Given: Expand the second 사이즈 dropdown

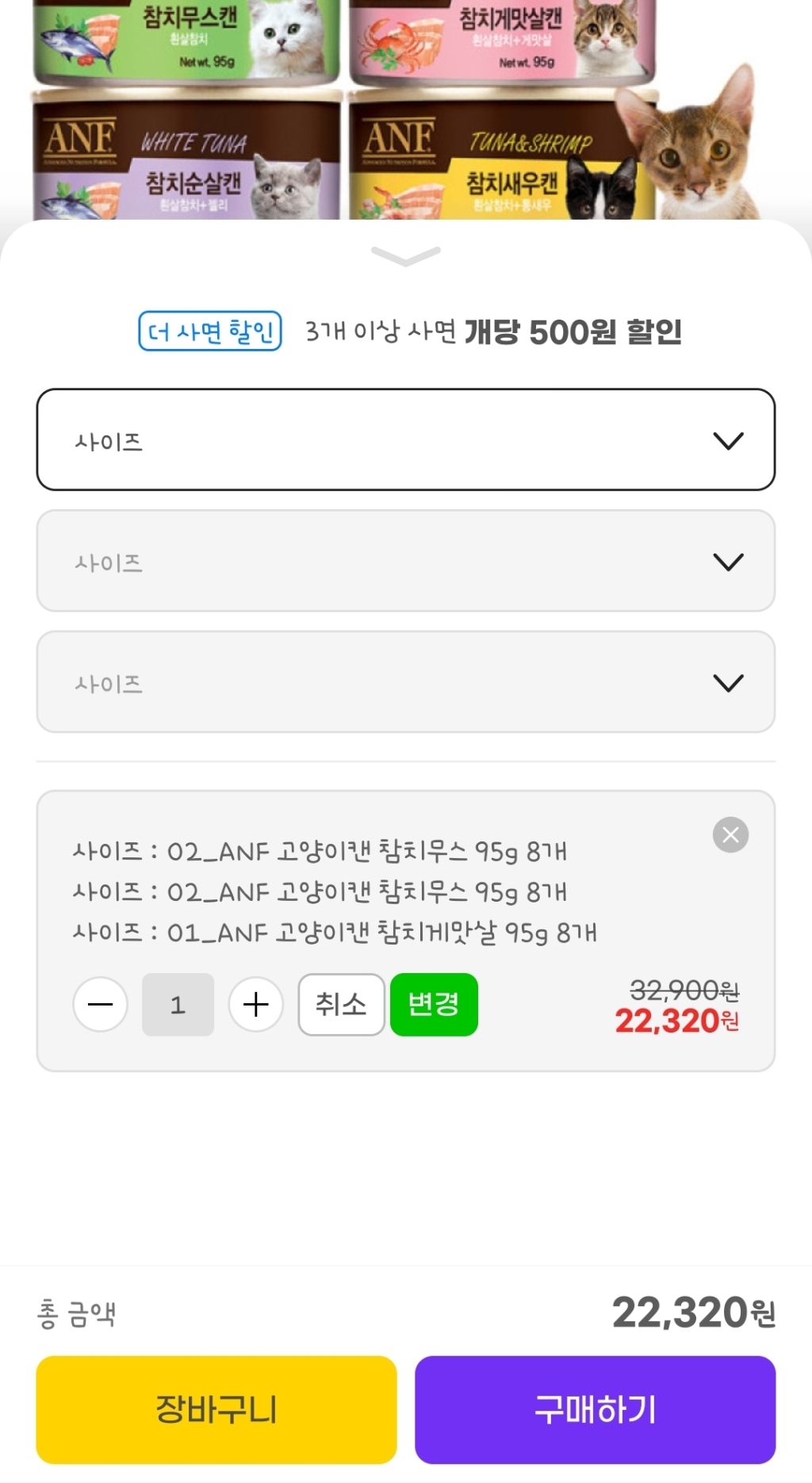Looking at the screenshot, I should click(x=405, y=561).
